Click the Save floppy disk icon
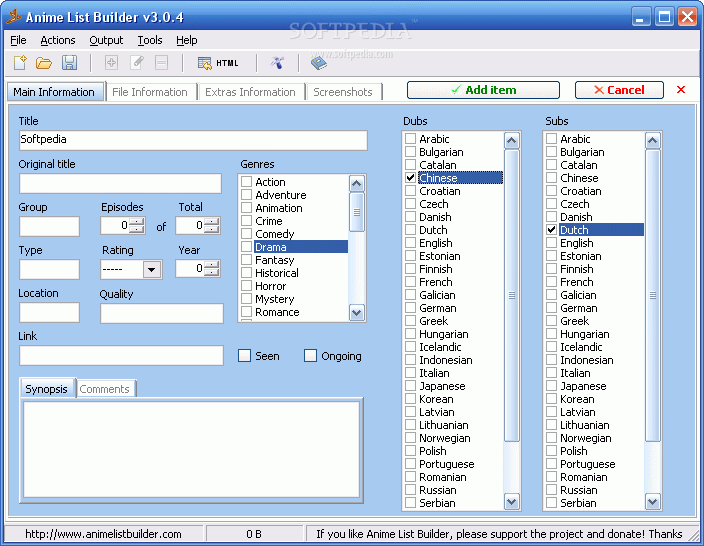Image resolution: width=704 pixels, height=546 pixels. click(69, 63)
